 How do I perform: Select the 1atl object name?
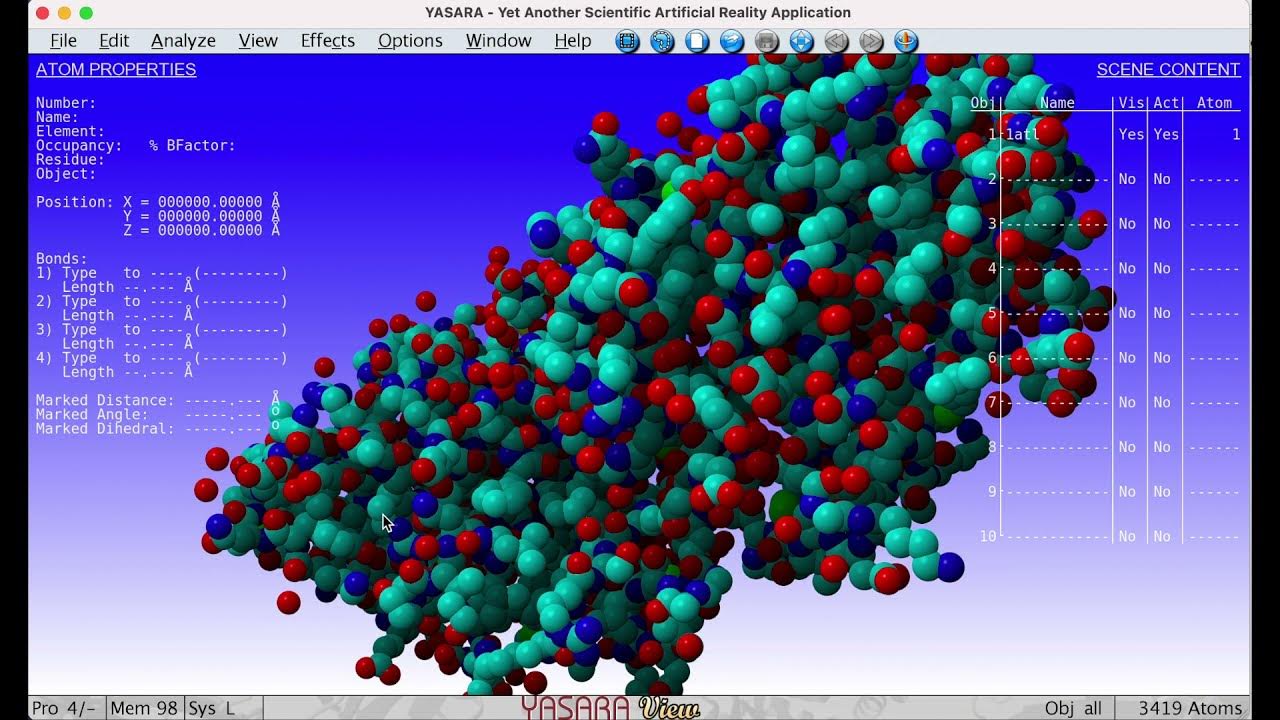tap(1020, 134)
